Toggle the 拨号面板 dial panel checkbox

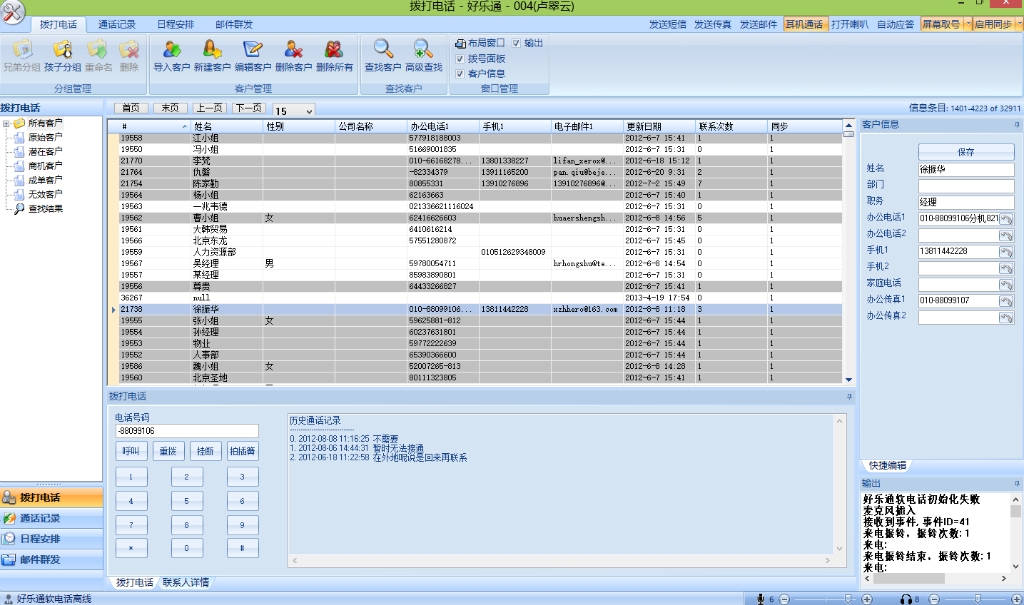(x=460, y=59)
